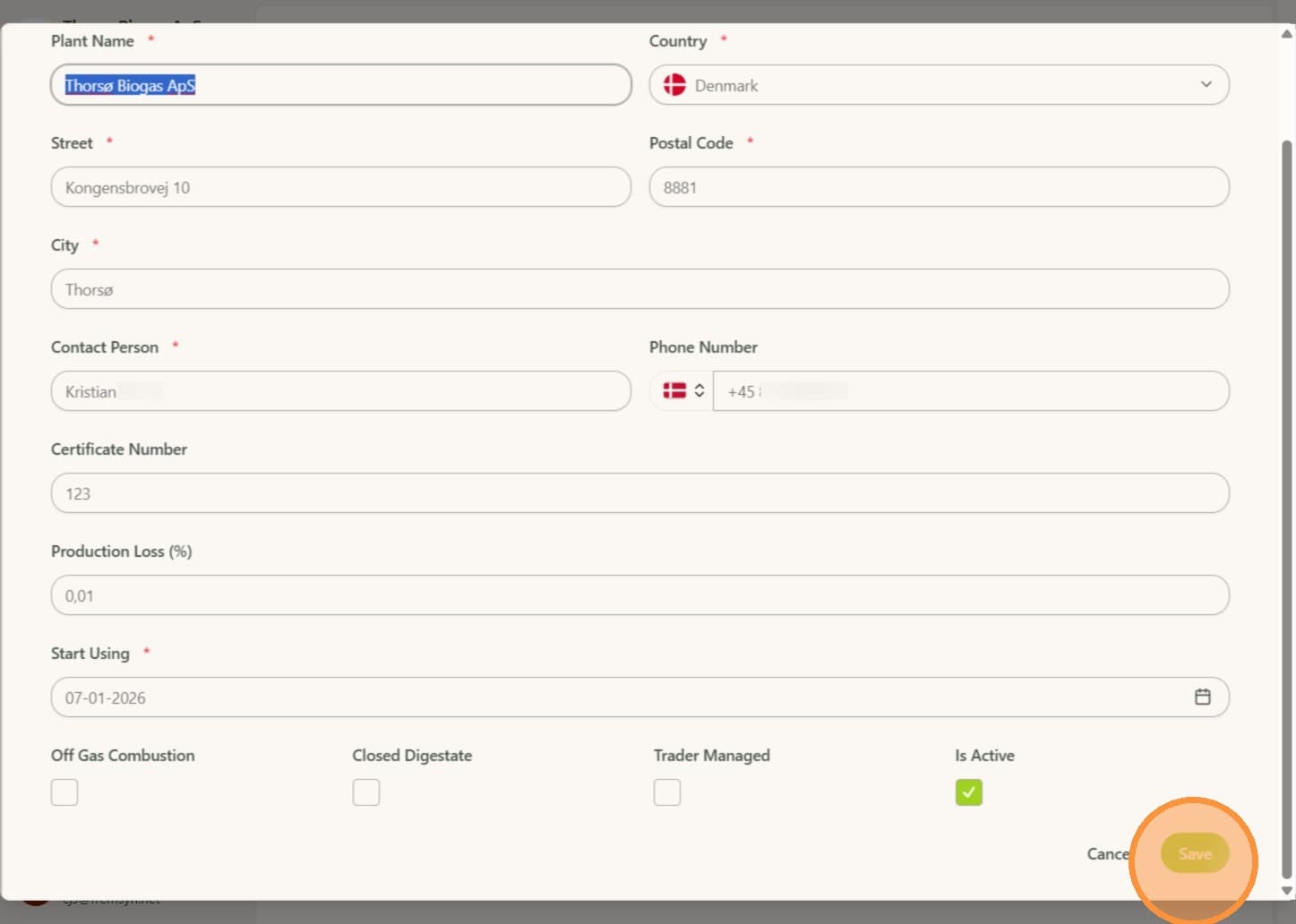The image size is (1296, 924).
Task: Click the Denmark flag in Country field
Action: click(x=674, y=85)
